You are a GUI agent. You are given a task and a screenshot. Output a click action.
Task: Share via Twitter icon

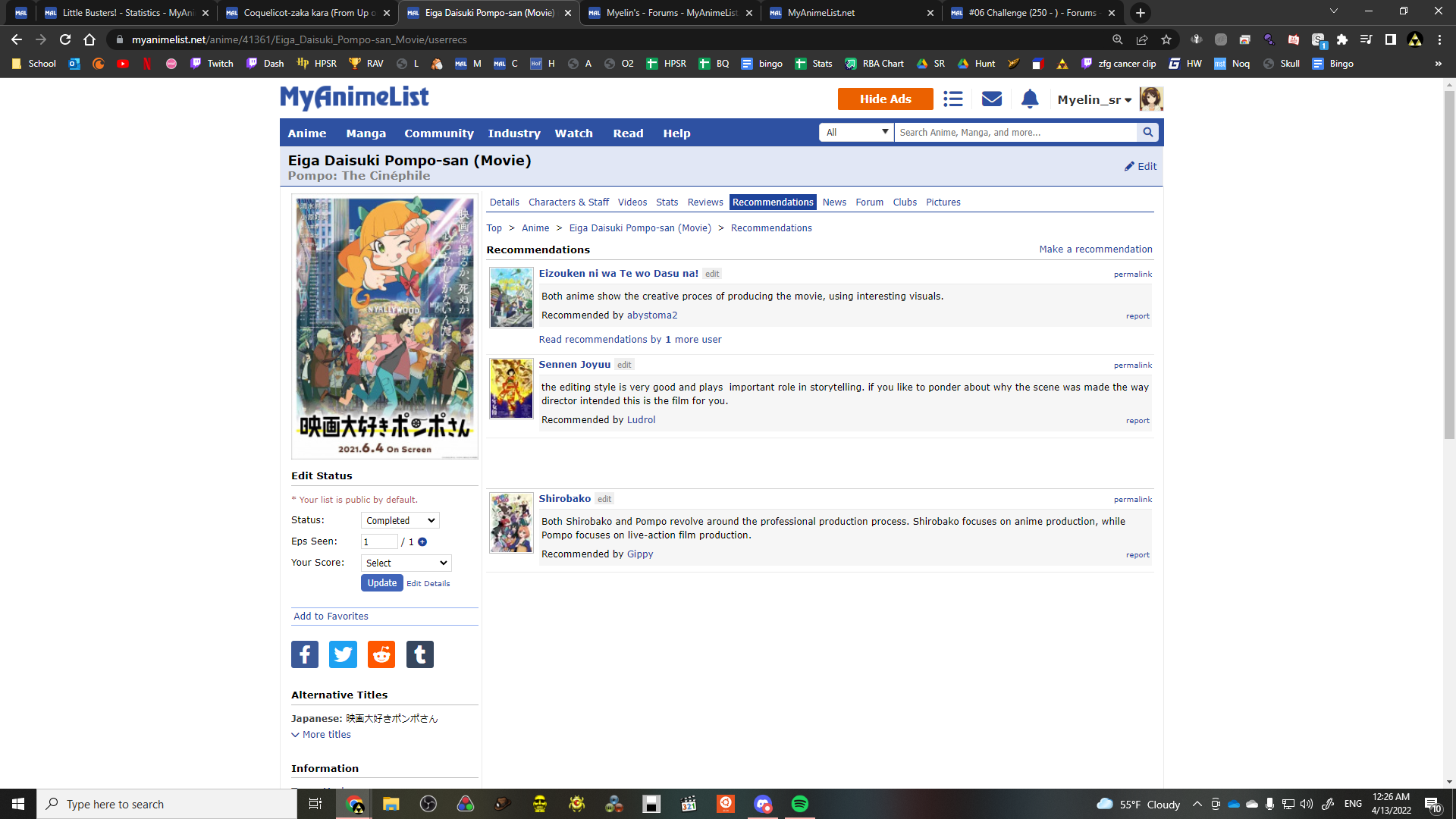[x=343, y=654]
